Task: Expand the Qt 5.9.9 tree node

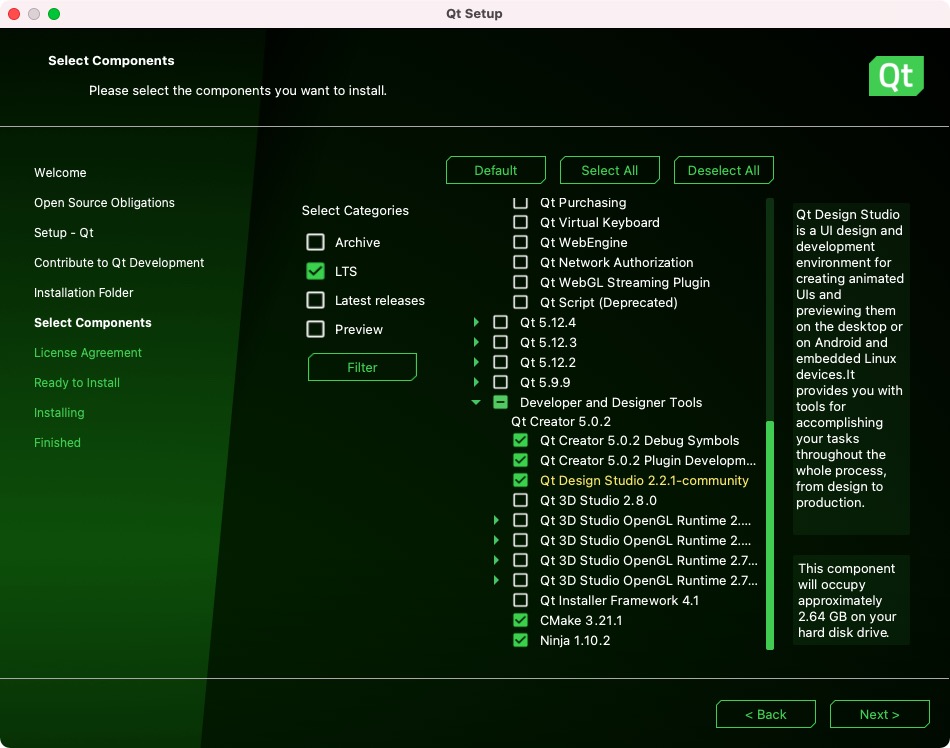Action: coord(476,382)
